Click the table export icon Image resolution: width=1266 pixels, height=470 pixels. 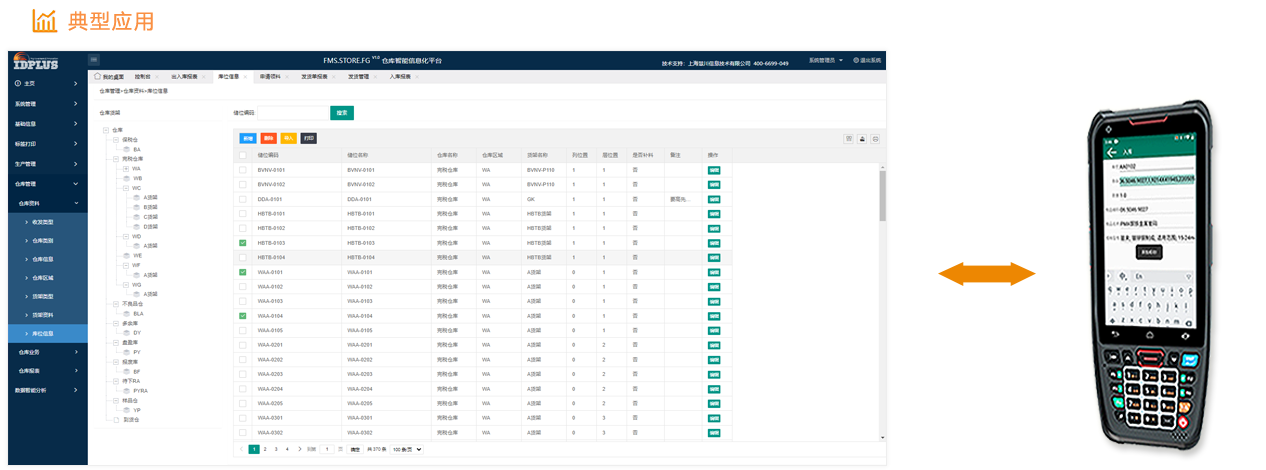tap(862, 138)
